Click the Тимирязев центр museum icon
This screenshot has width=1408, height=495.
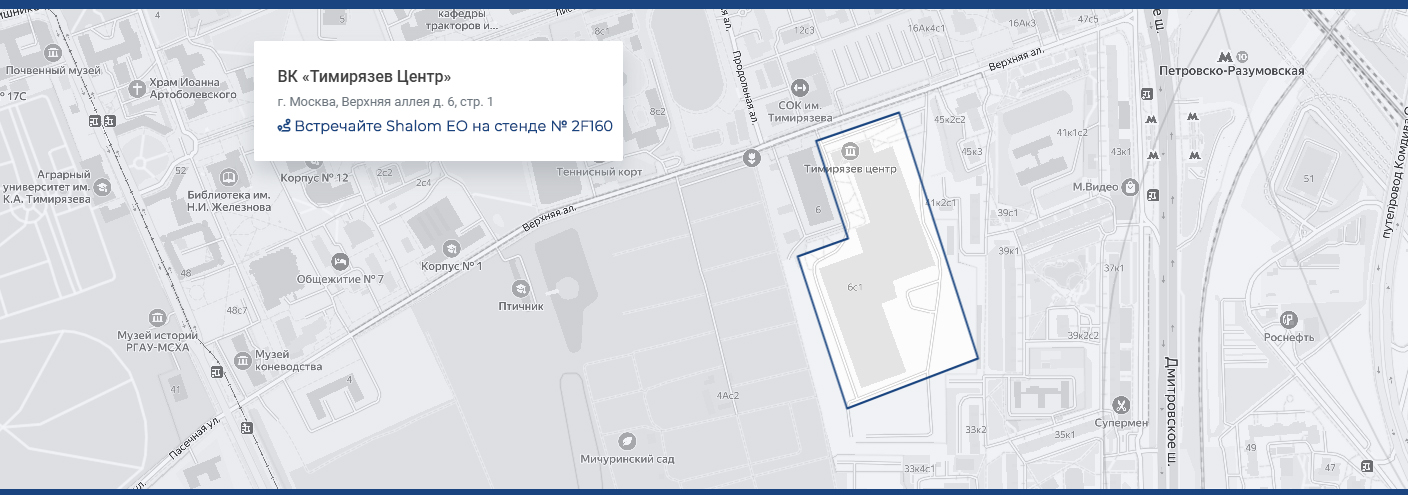pos(850,152)
